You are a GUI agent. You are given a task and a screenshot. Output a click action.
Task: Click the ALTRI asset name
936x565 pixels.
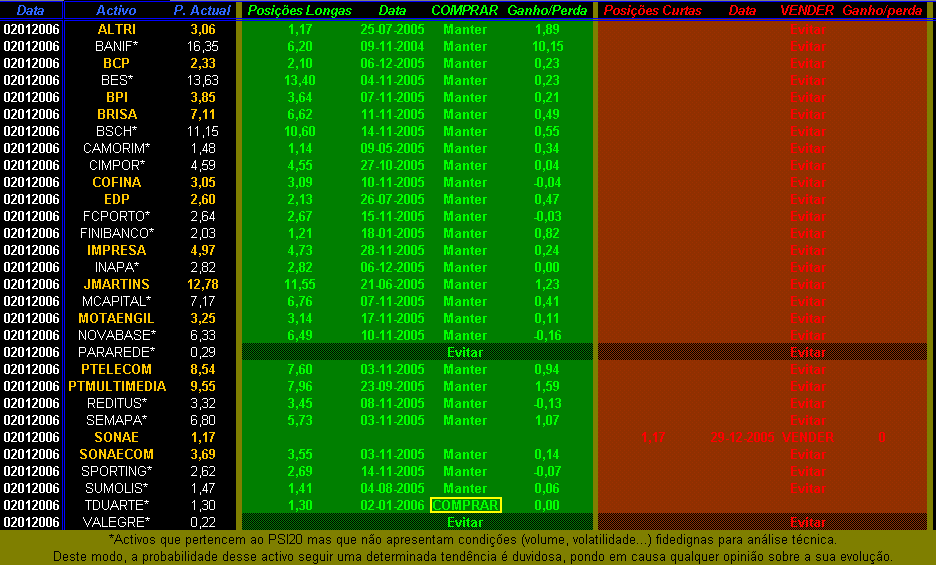pos(116,29)
